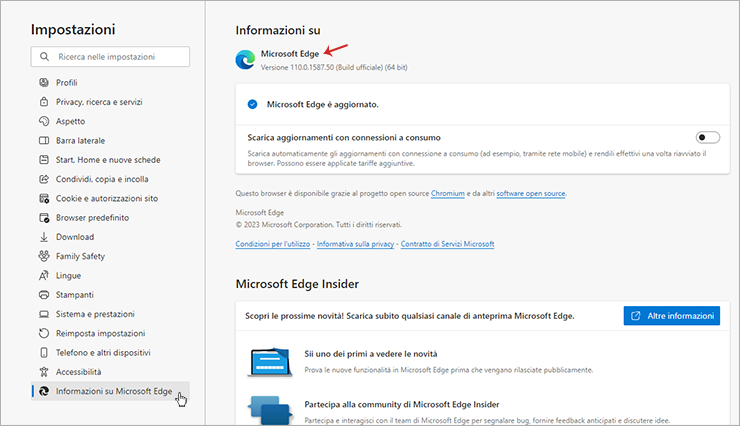This screenshot has width=740, height=426.
Task: Click the Profili sidebar icon
Action: [x=44, y=83]
